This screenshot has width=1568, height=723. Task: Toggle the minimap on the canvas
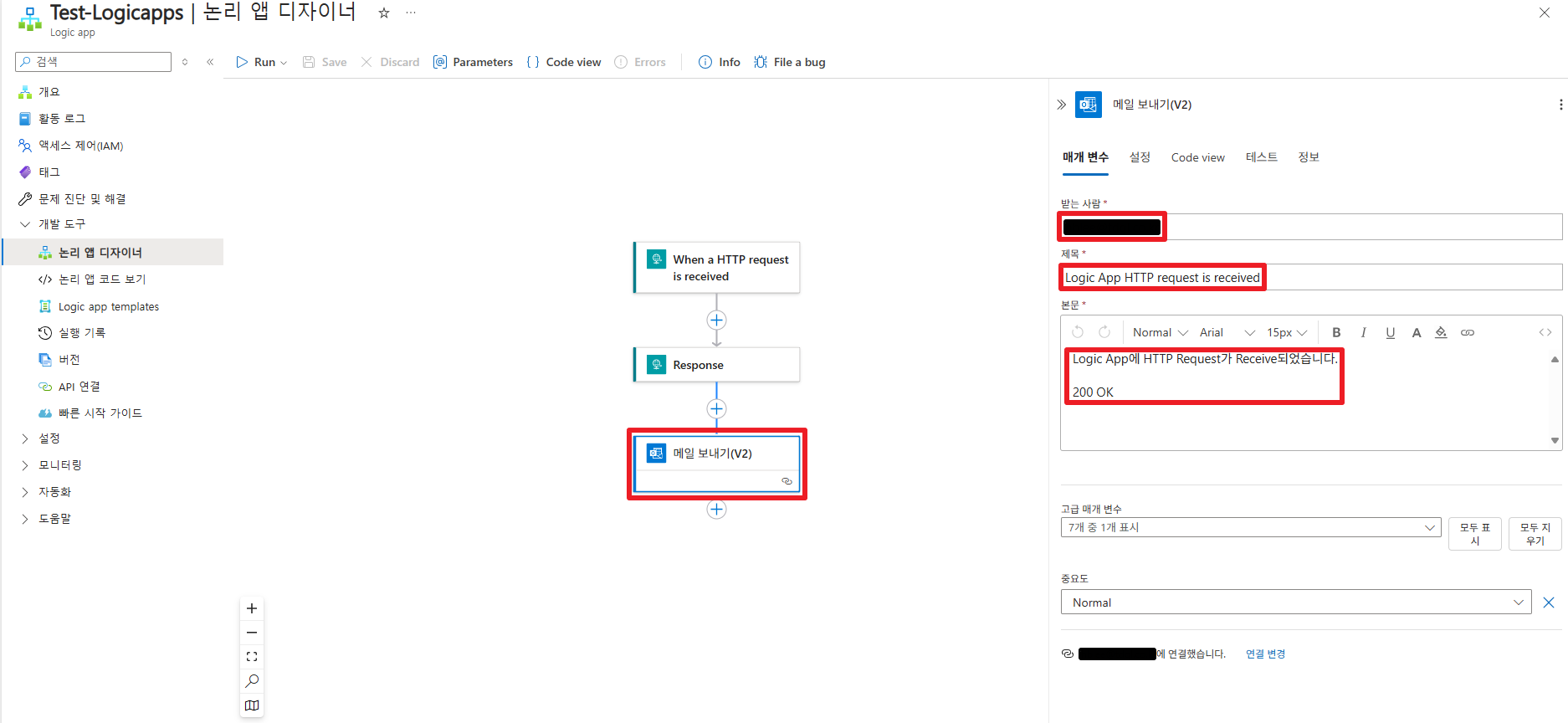click(x=252, y=705)
